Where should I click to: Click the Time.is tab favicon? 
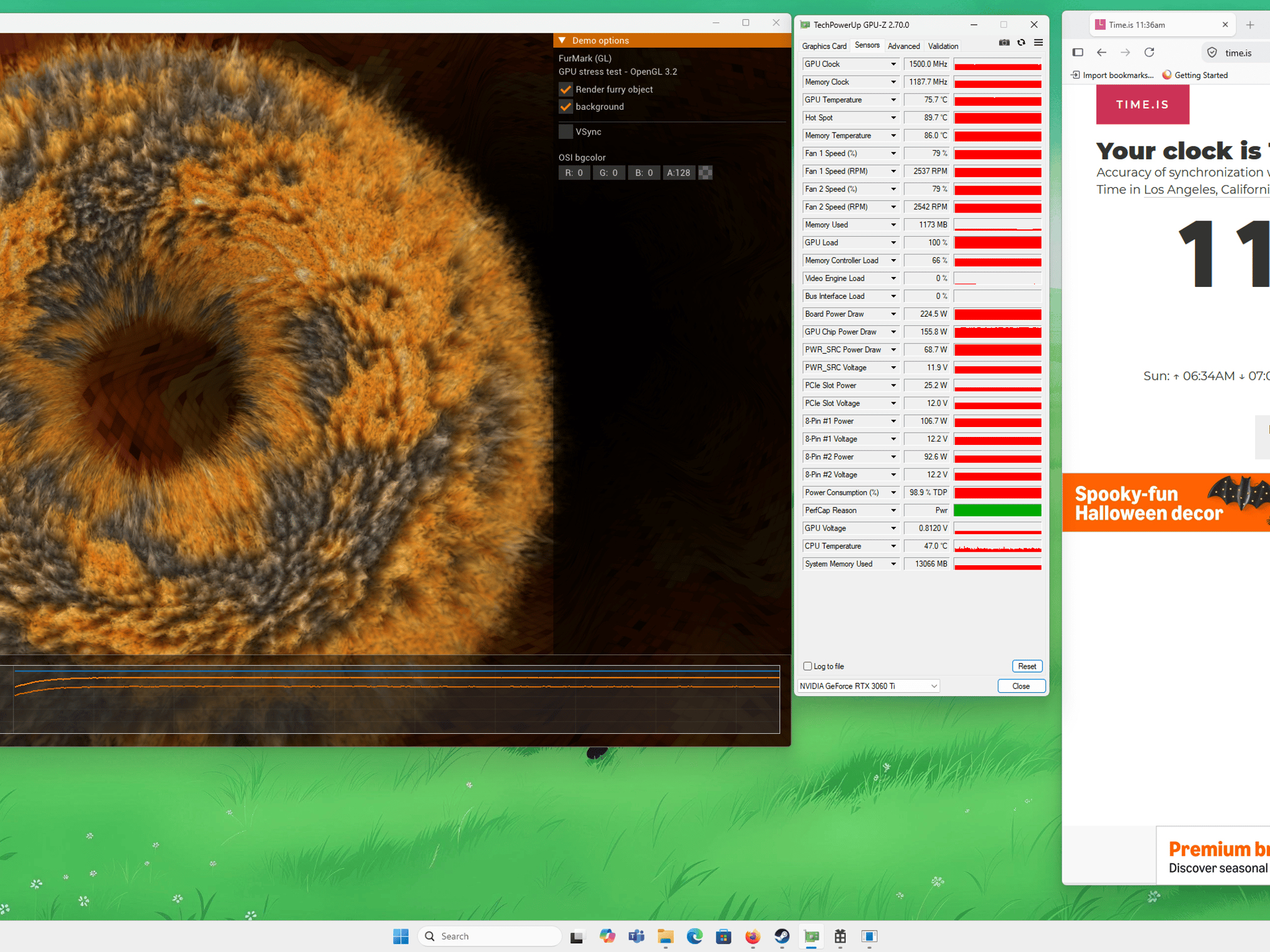point(1100,25)
